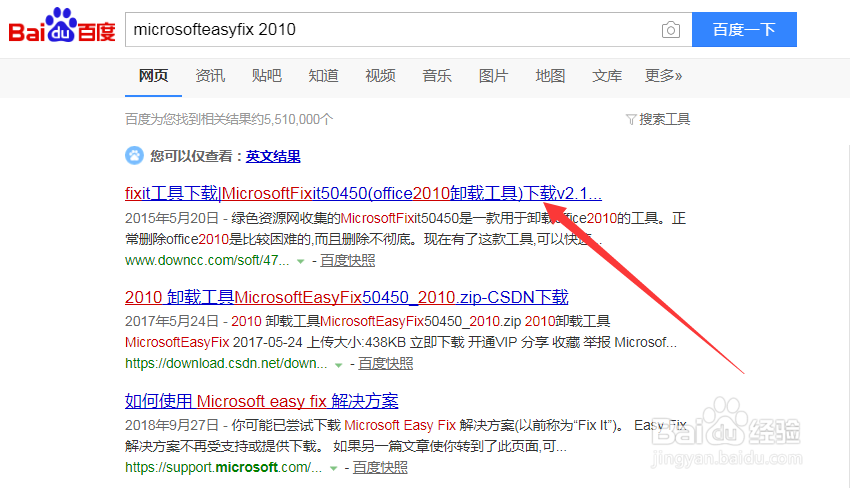Open the MicrosoftFixit50450 office2010卸载工具 result

363,193
